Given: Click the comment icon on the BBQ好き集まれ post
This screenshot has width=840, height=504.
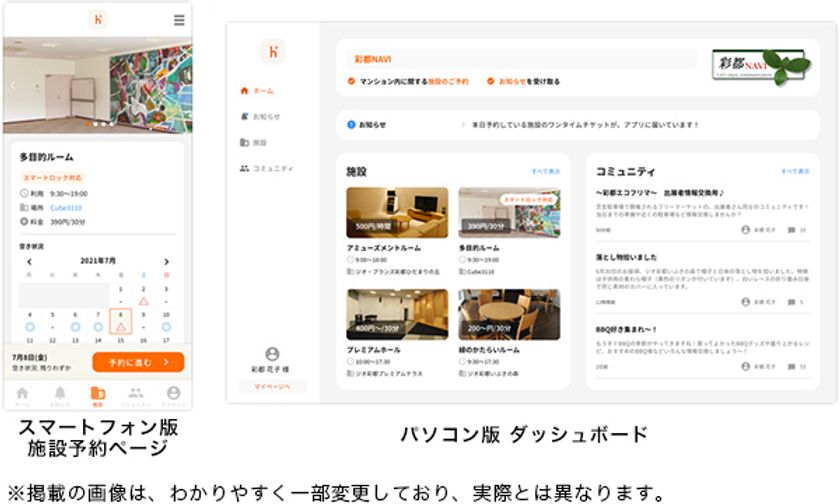Looking at the screenshot, I should pyautogui.click(x=791, y=366).
